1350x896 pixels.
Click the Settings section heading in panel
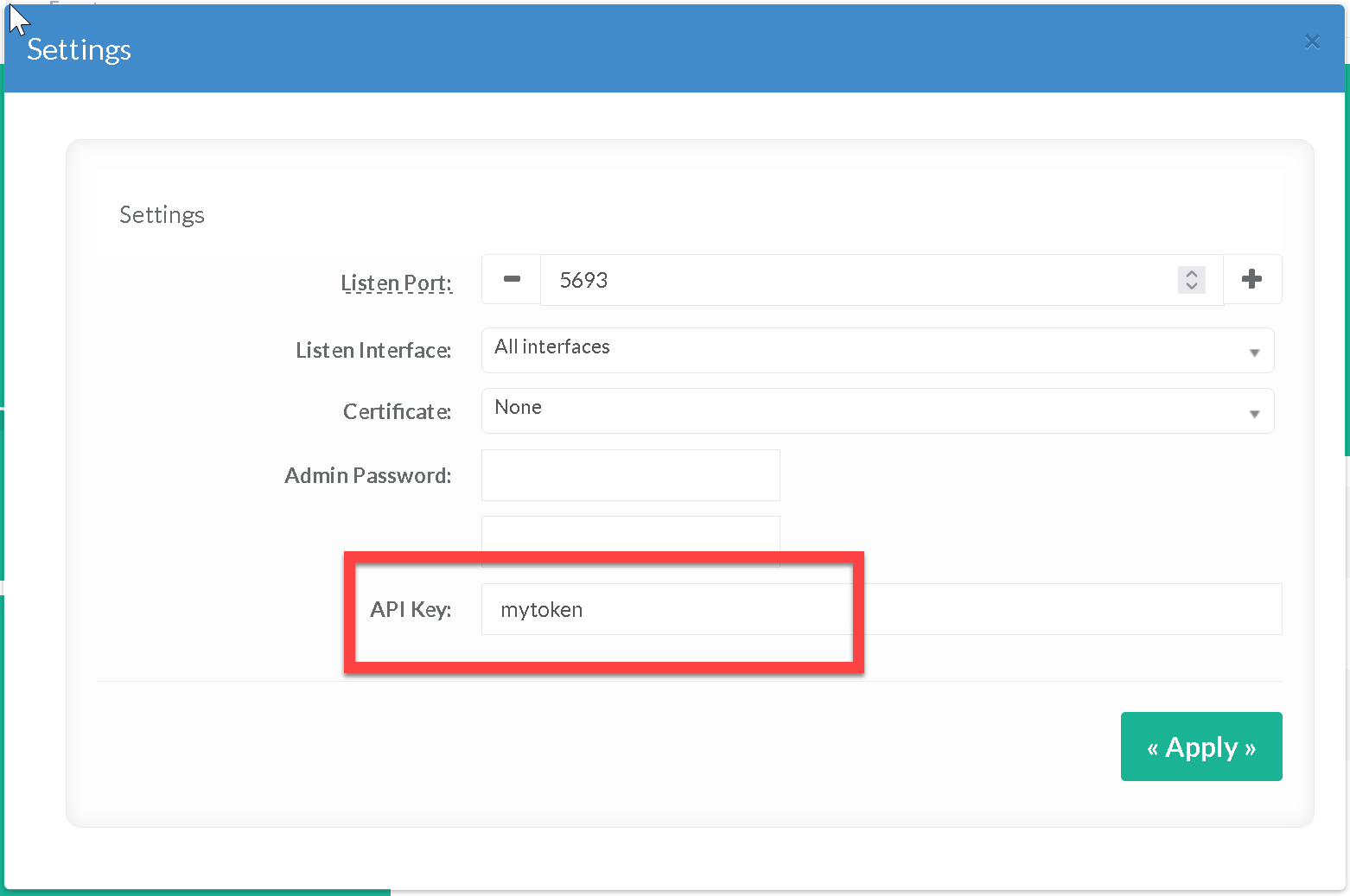[162, 214]
